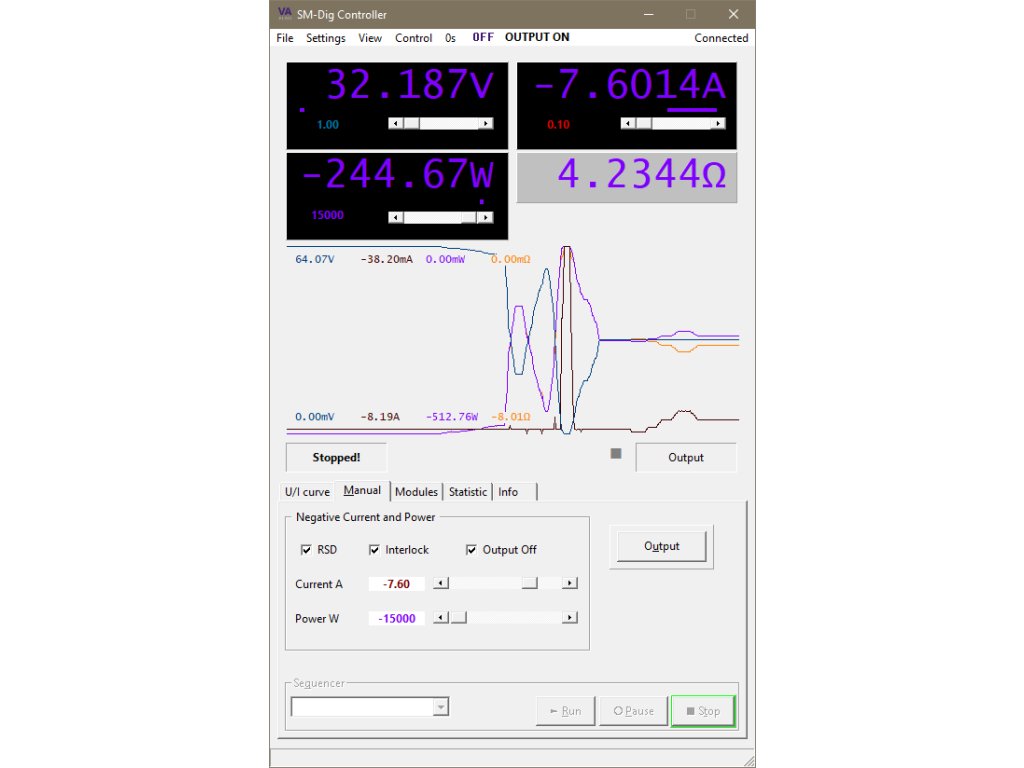The image size is (1024, 768).
Task: Switch to the U/I curve tab
Action: (x=307, y=492)
